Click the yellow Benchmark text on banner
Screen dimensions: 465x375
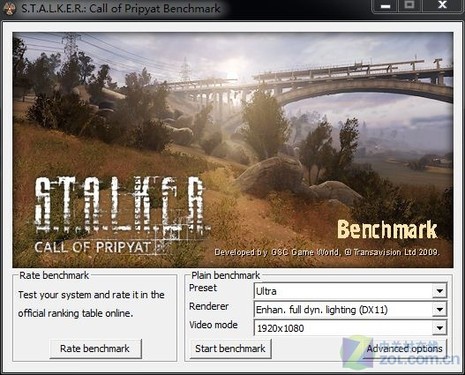click(x=387, y=230)
